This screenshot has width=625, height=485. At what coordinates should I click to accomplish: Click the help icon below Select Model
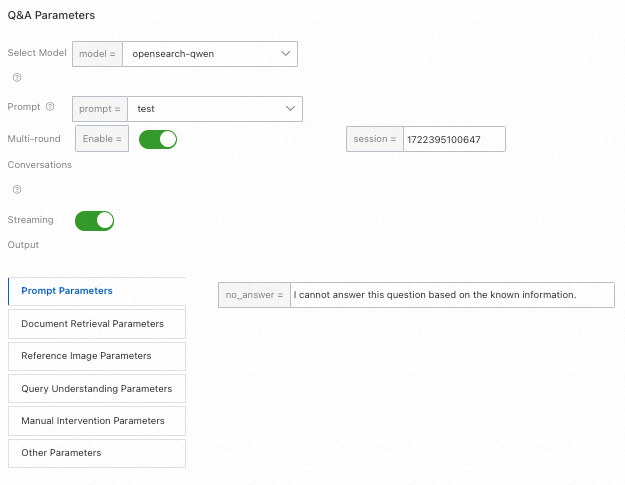pos(17,77)
